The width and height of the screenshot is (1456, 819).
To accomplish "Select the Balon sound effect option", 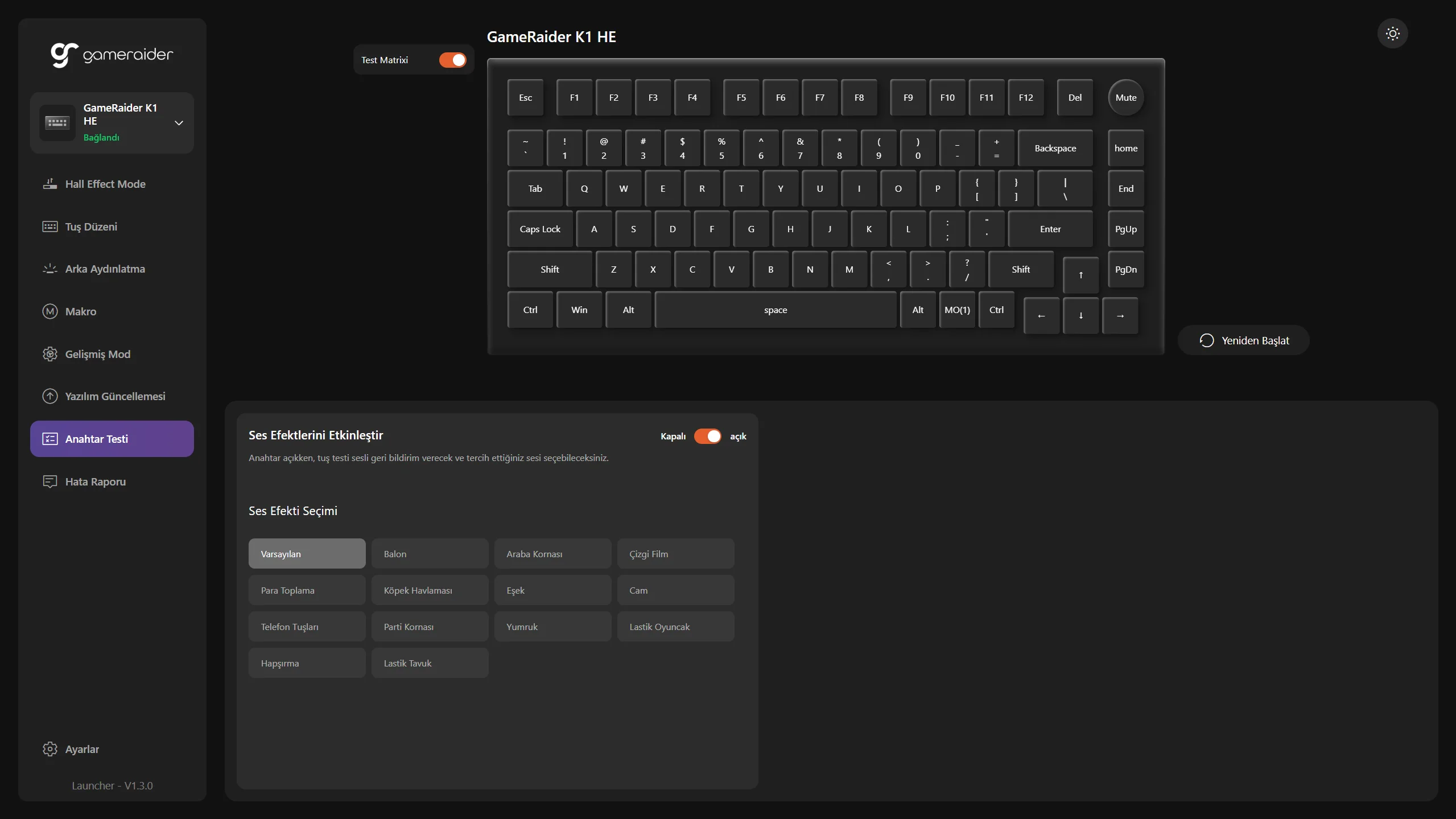I will (430, 554).
